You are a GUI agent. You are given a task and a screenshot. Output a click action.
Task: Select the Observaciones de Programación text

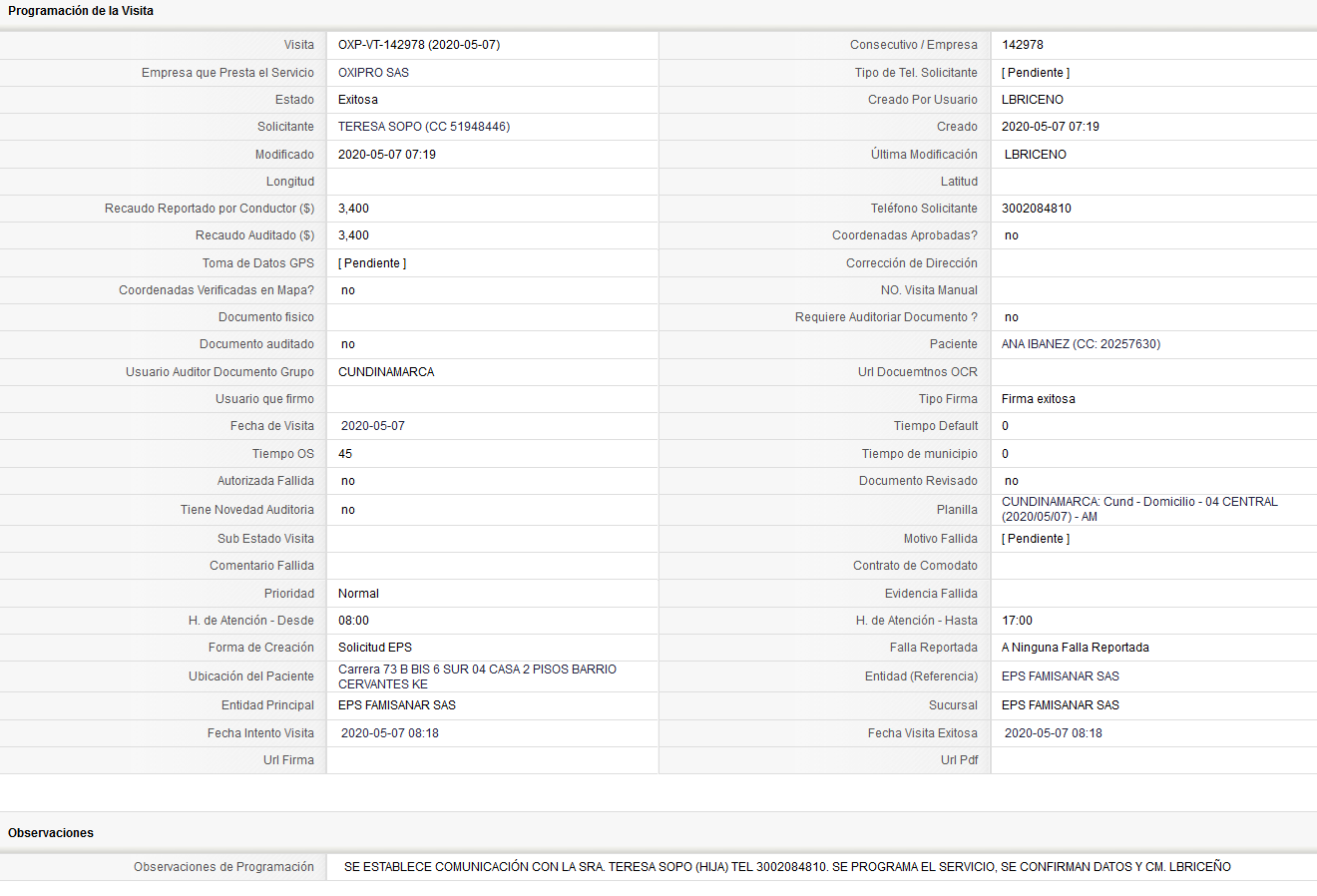pyautogui.click(x=787, y=867)
